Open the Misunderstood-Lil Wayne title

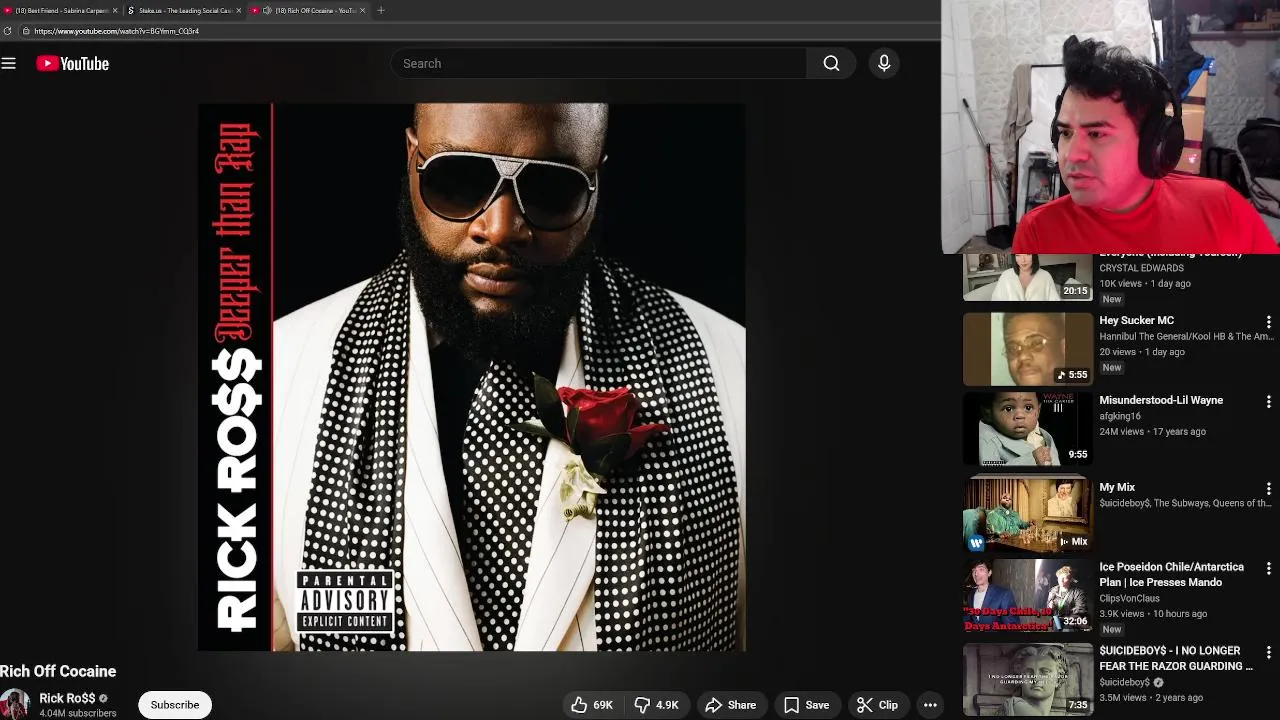point(1161,400)
